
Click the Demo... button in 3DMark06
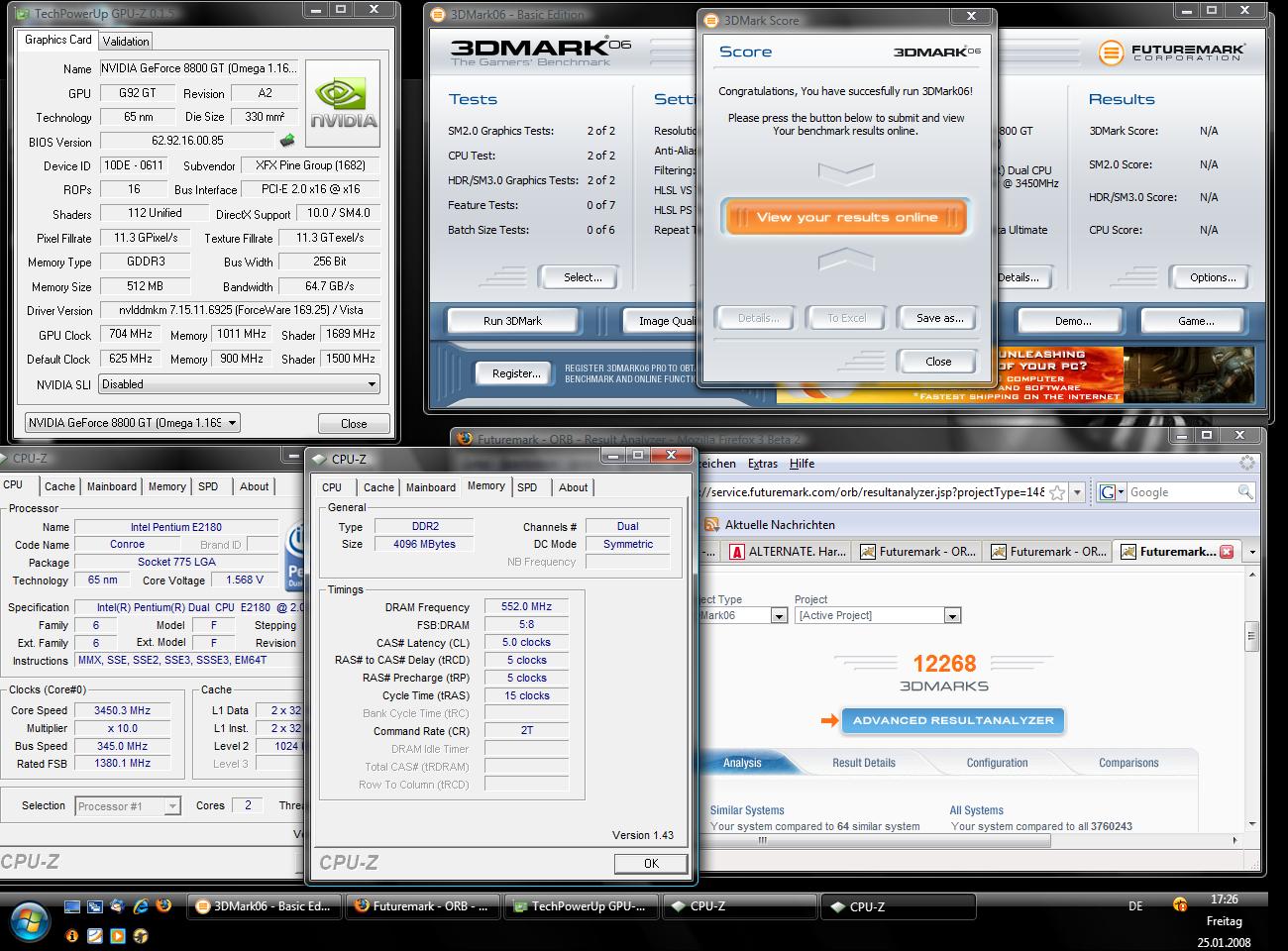pyautogui.click(x=1073, y=321)
